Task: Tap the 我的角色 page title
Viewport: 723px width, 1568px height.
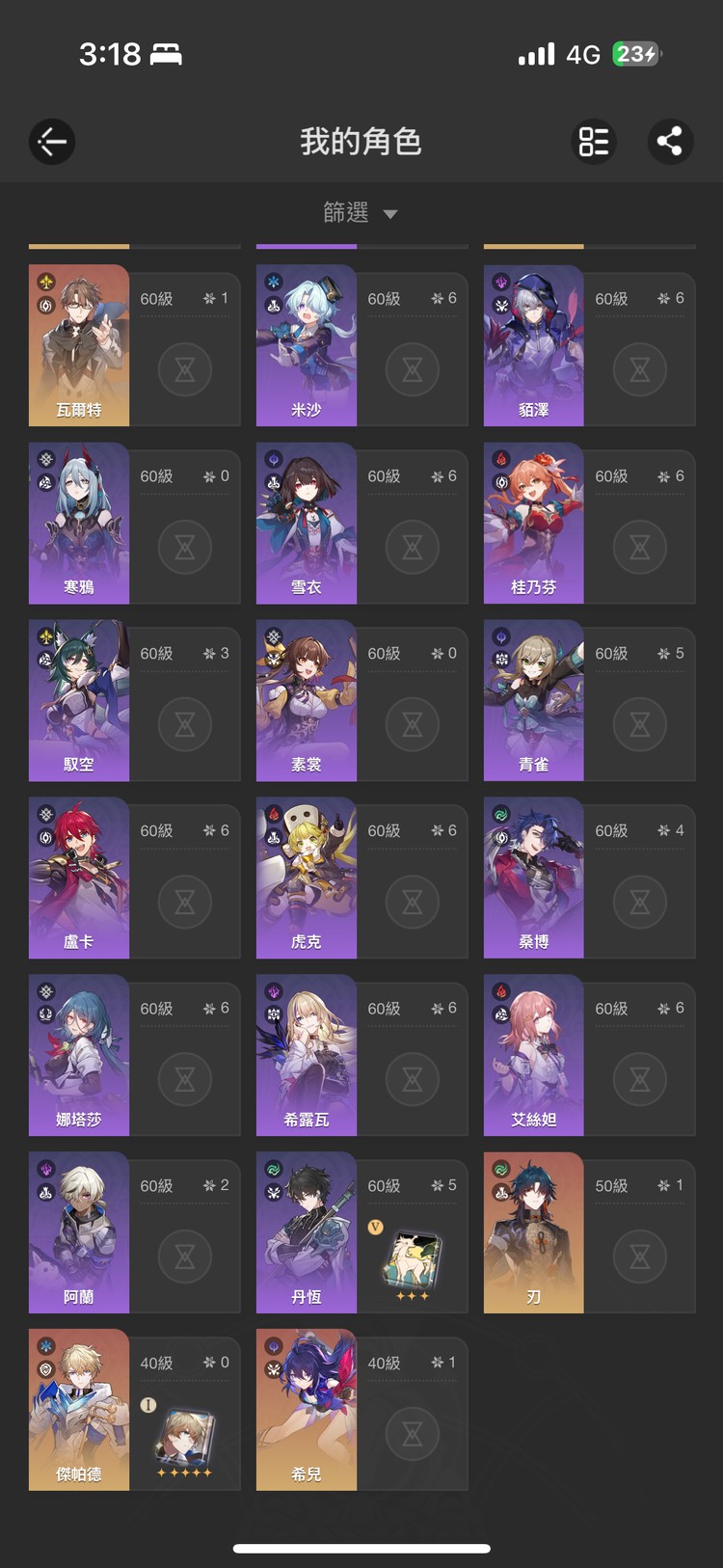Action: tap(361, 142)
